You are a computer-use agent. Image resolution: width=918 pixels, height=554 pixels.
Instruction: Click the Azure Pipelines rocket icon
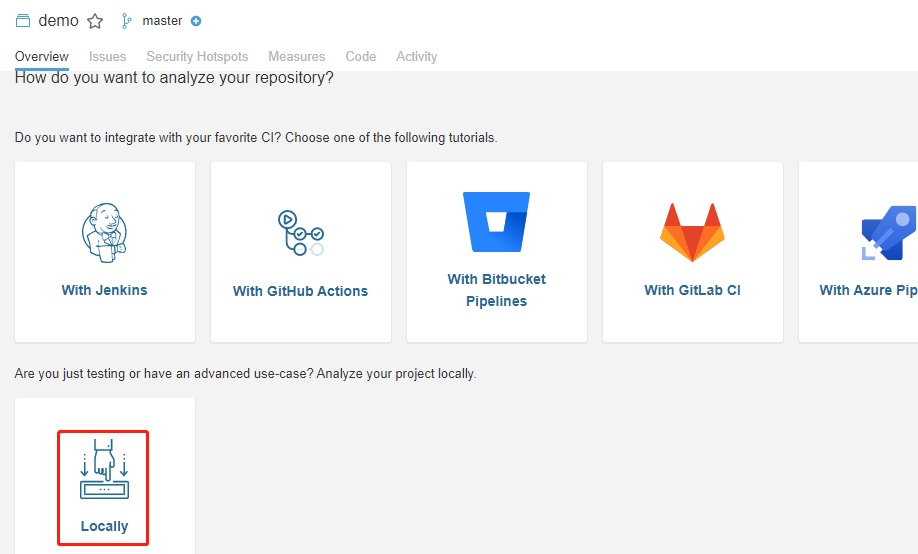point(888,233)
